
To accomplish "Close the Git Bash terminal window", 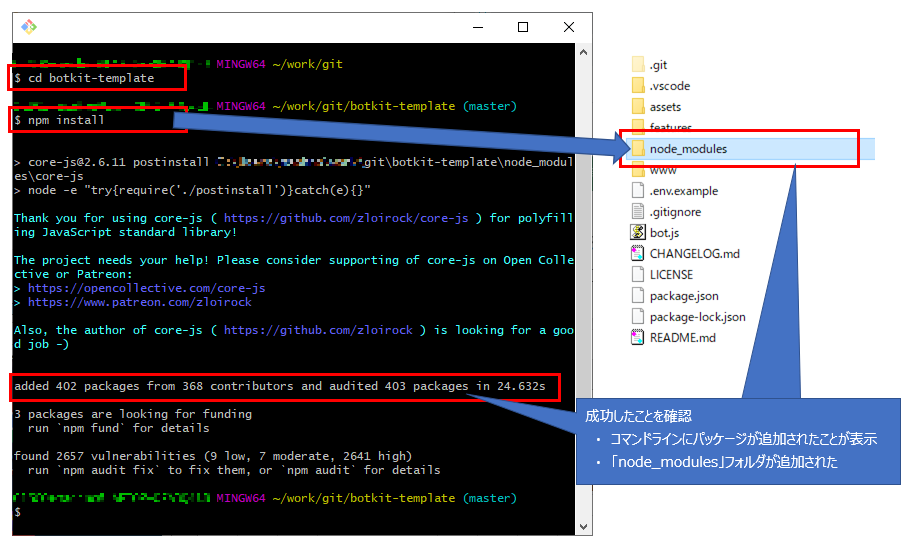I will (x=569, y=27).
